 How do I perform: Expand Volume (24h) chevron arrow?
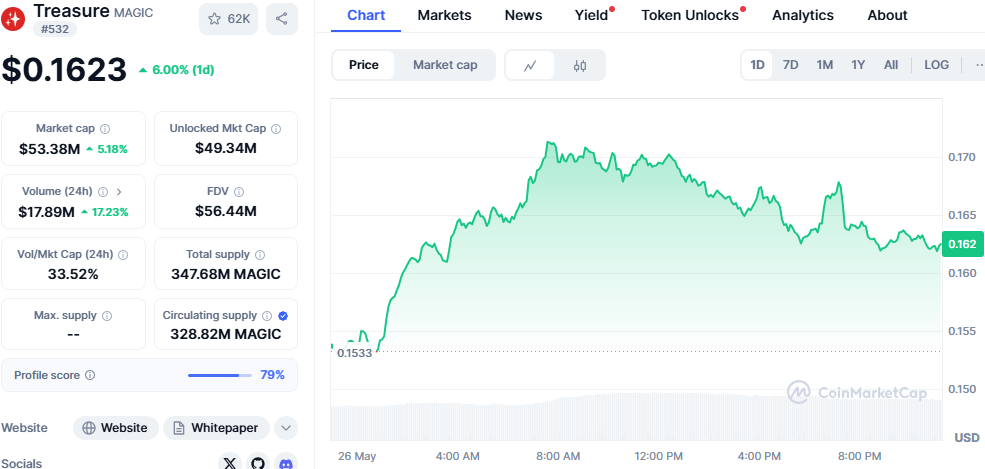coord(120,191)
